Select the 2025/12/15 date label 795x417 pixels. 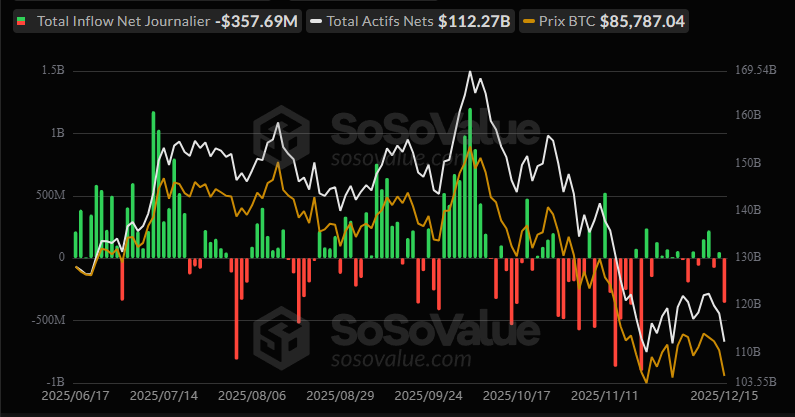[725, 396]
